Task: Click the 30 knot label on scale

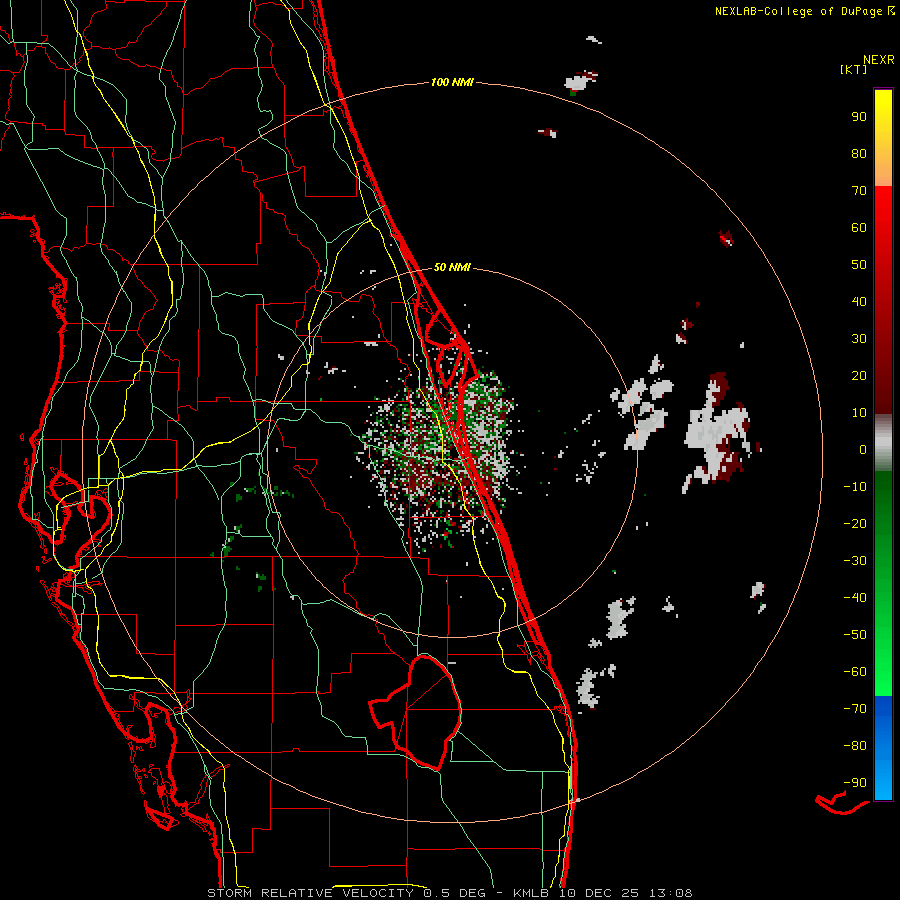Action: (859, 339)
